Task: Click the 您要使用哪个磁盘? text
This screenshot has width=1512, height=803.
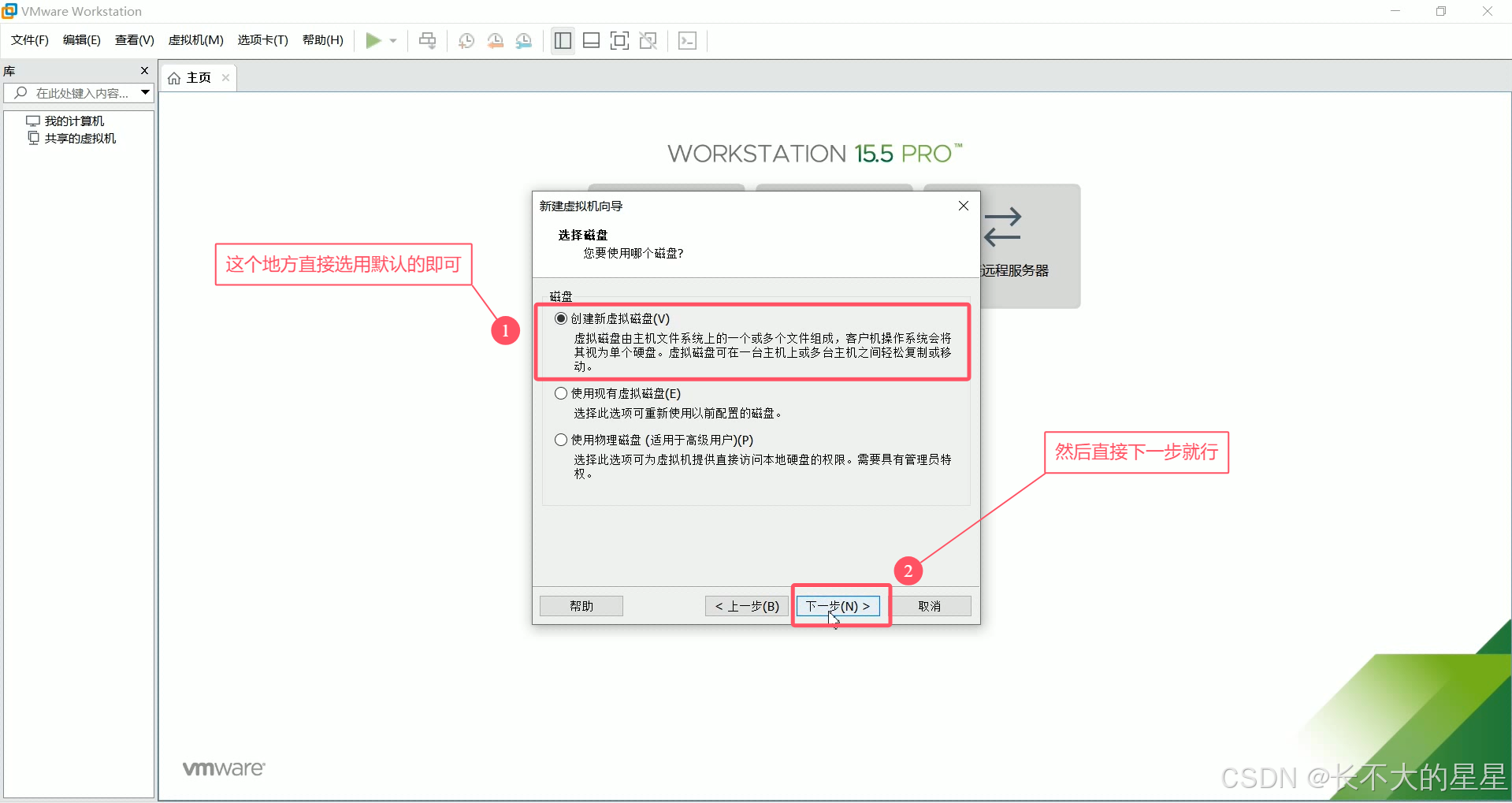Action: (633, 253)
